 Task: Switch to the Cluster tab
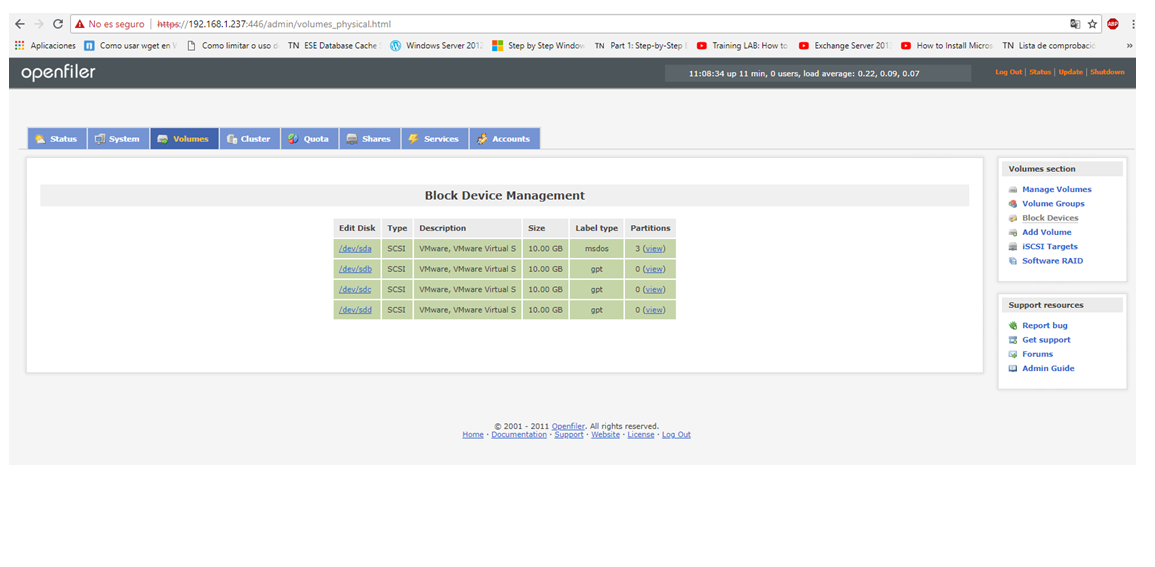pos(249,138)
